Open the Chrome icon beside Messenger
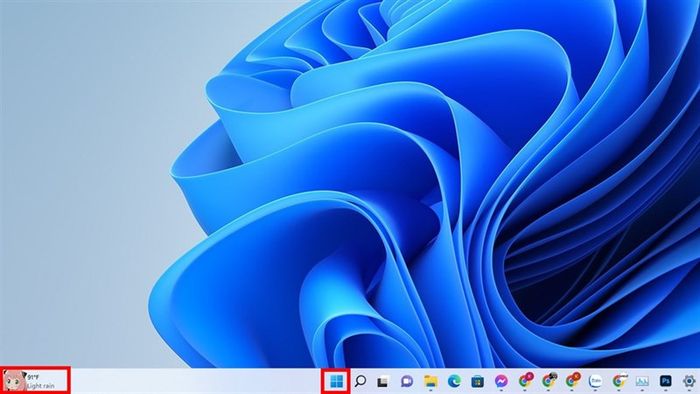 pos(525,381)
